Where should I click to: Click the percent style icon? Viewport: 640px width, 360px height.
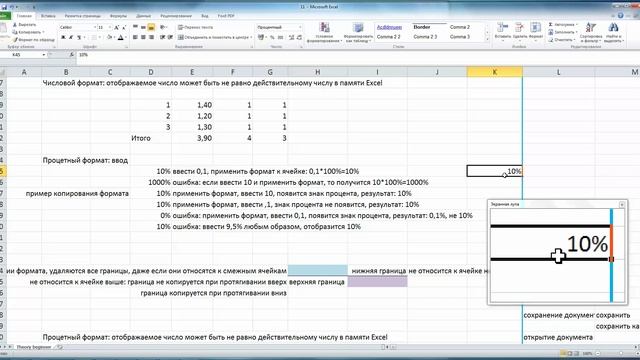click(272, 38)
